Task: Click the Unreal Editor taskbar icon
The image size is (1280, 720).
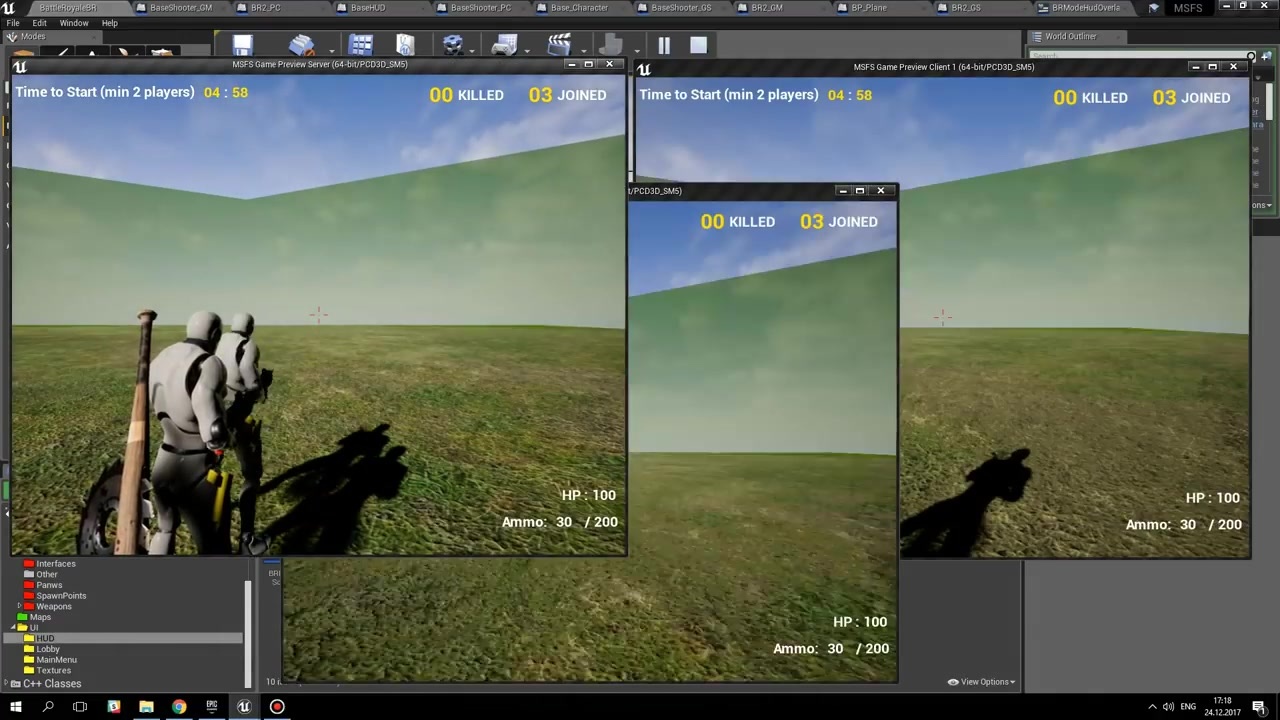Action: point(244,707)
